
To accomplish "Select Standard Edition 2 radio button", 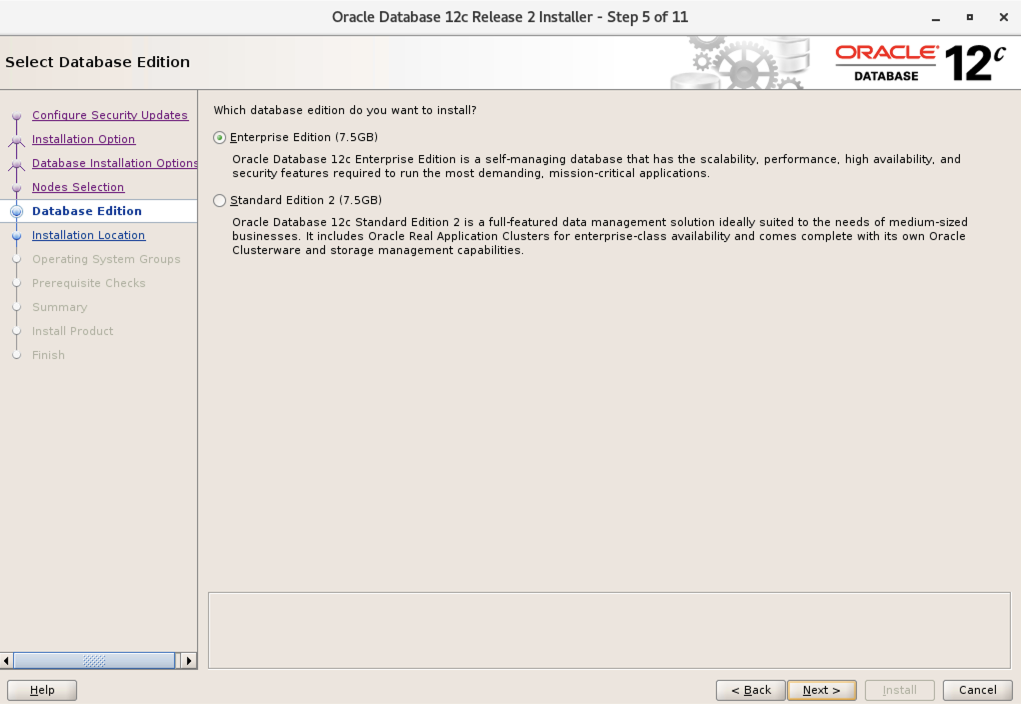I will pyautogui.click(x=219, y=201).
